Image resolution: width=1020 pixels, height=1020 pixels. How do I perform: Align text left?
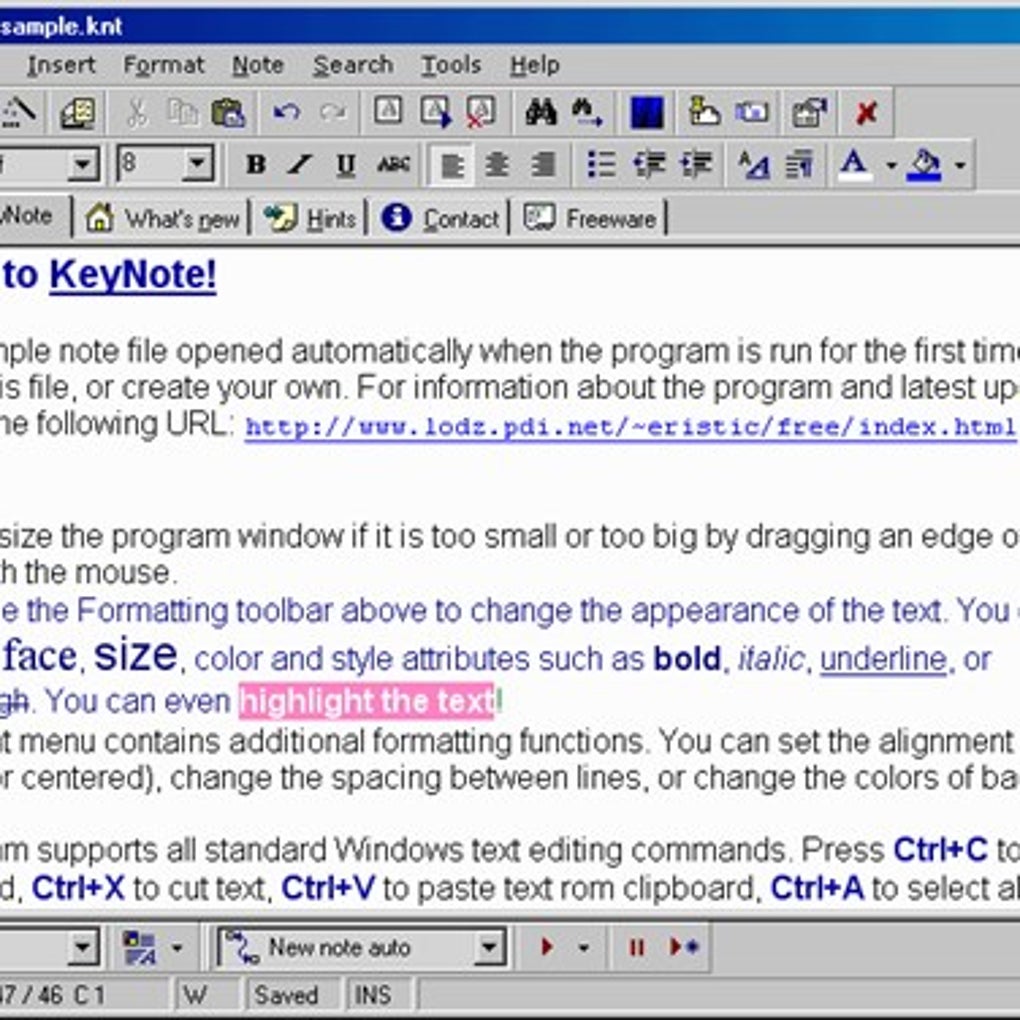[x=451, y=165]
